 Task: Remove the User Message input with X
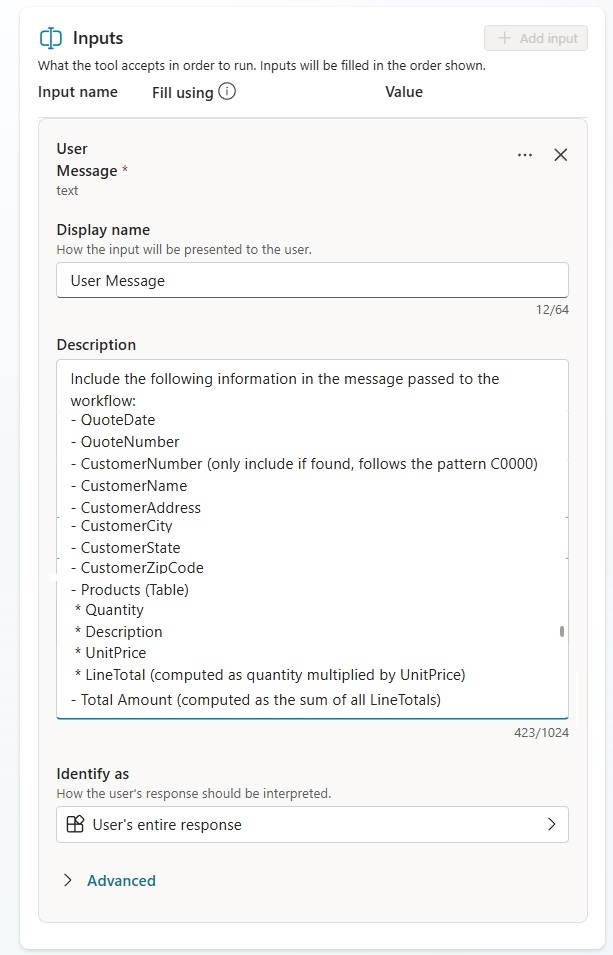pos(561,155)
